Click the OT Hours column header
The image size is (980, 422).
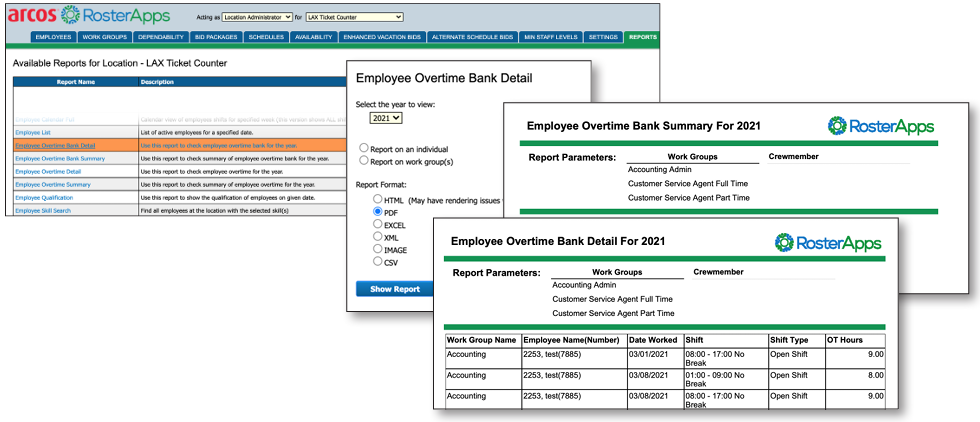(855, 340)
